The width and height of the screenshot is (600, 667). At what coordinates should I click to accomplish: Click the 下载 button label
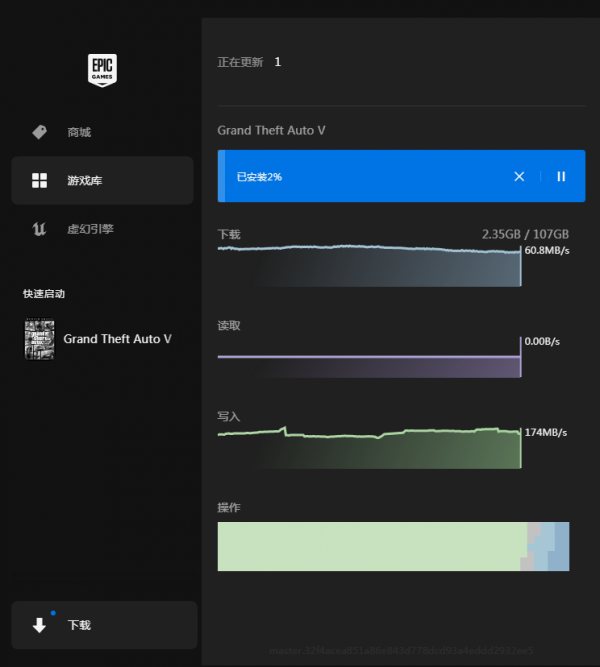click(x=79, y=626)
